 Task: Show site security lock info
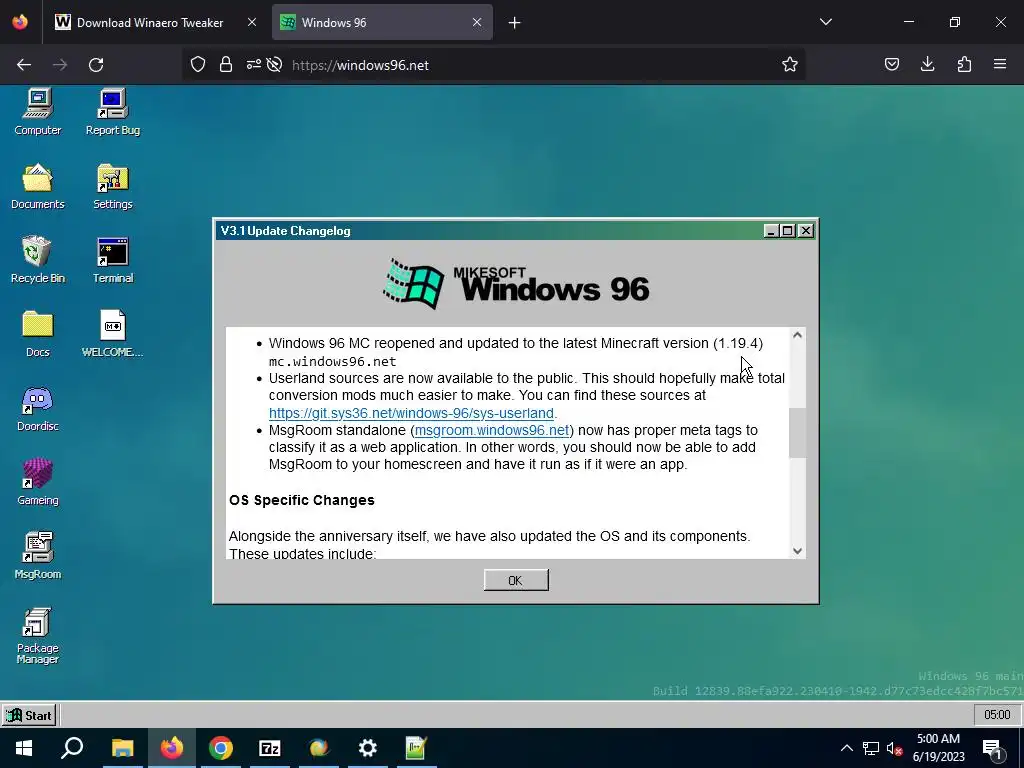tap(226, 64)
